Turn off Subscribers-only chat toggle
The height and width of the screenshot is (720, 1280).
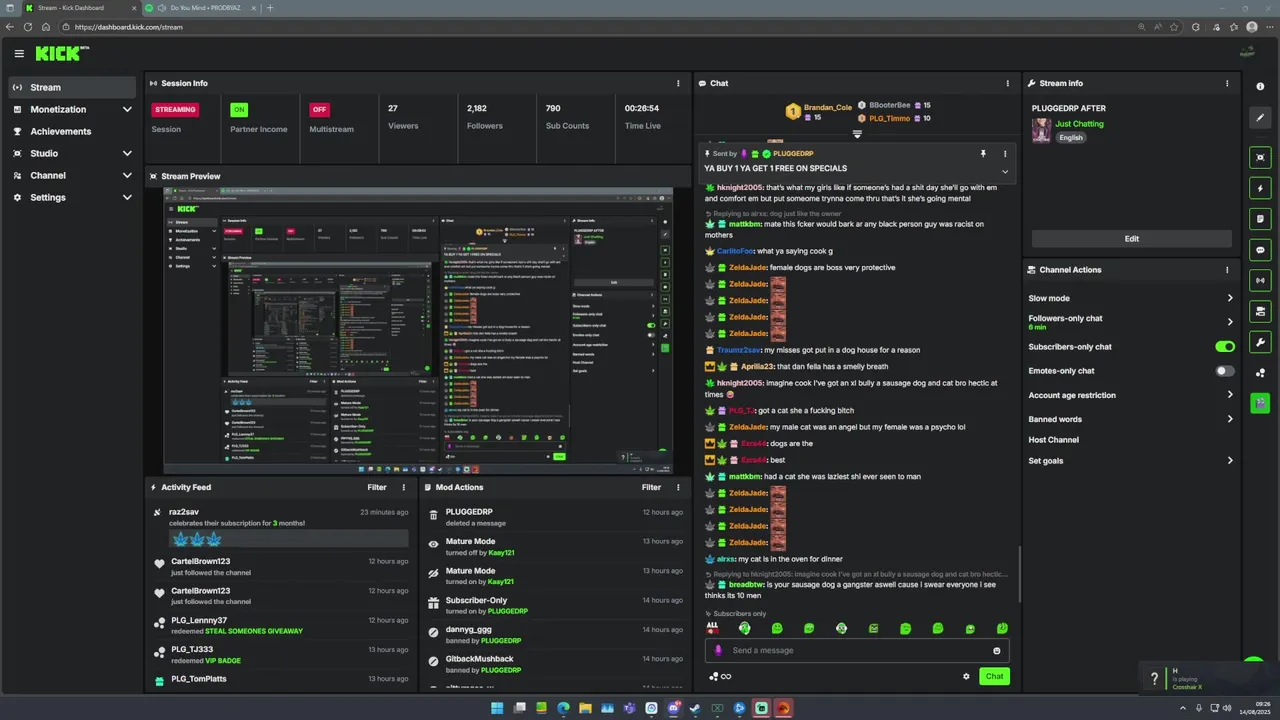pyautogui.click(x=1225, y=347)
